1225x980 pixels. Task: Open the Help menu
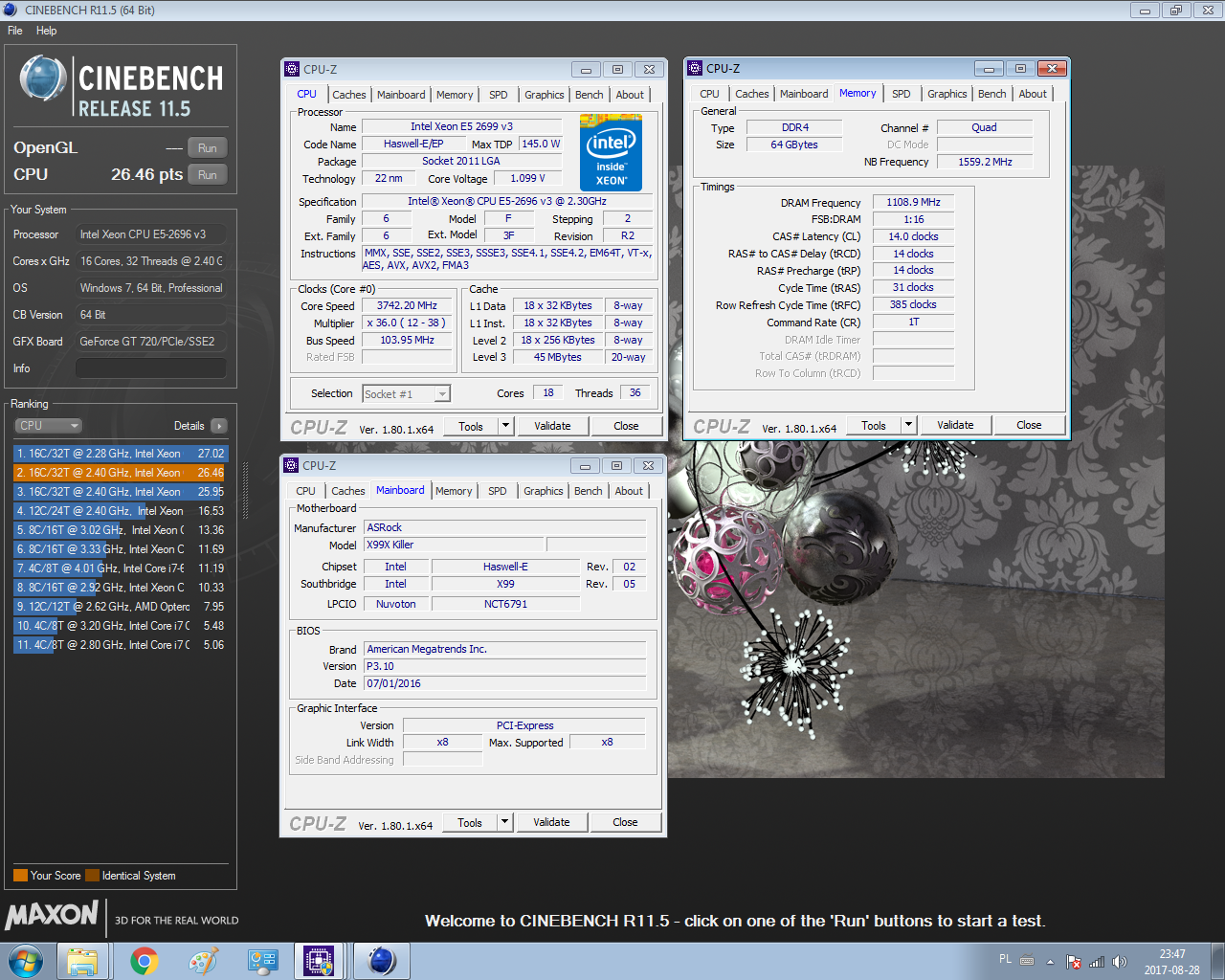46,31
